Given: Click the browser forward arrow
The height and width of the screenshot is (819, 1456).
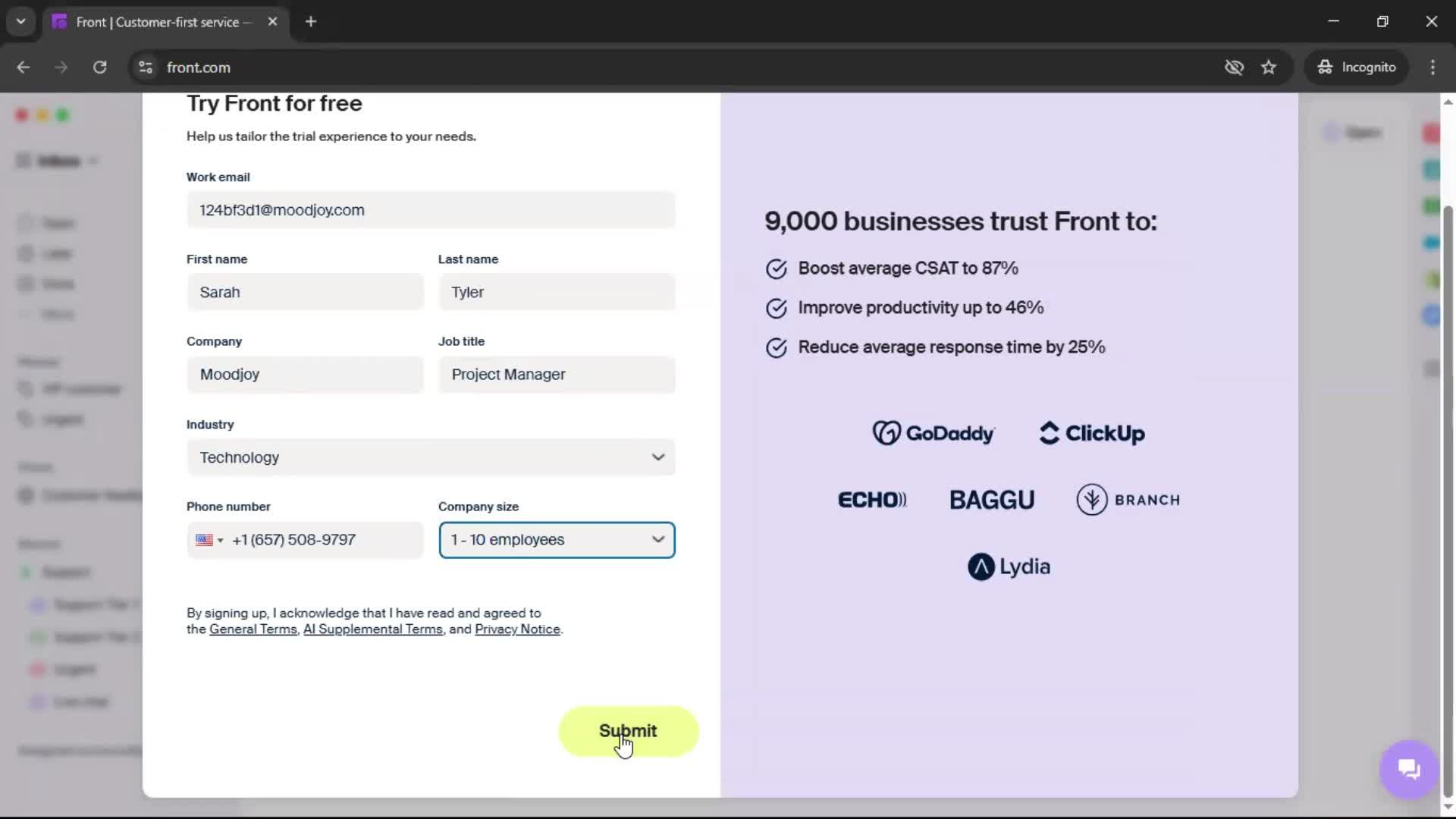Looking at the screenshot, I should (61, 67).
